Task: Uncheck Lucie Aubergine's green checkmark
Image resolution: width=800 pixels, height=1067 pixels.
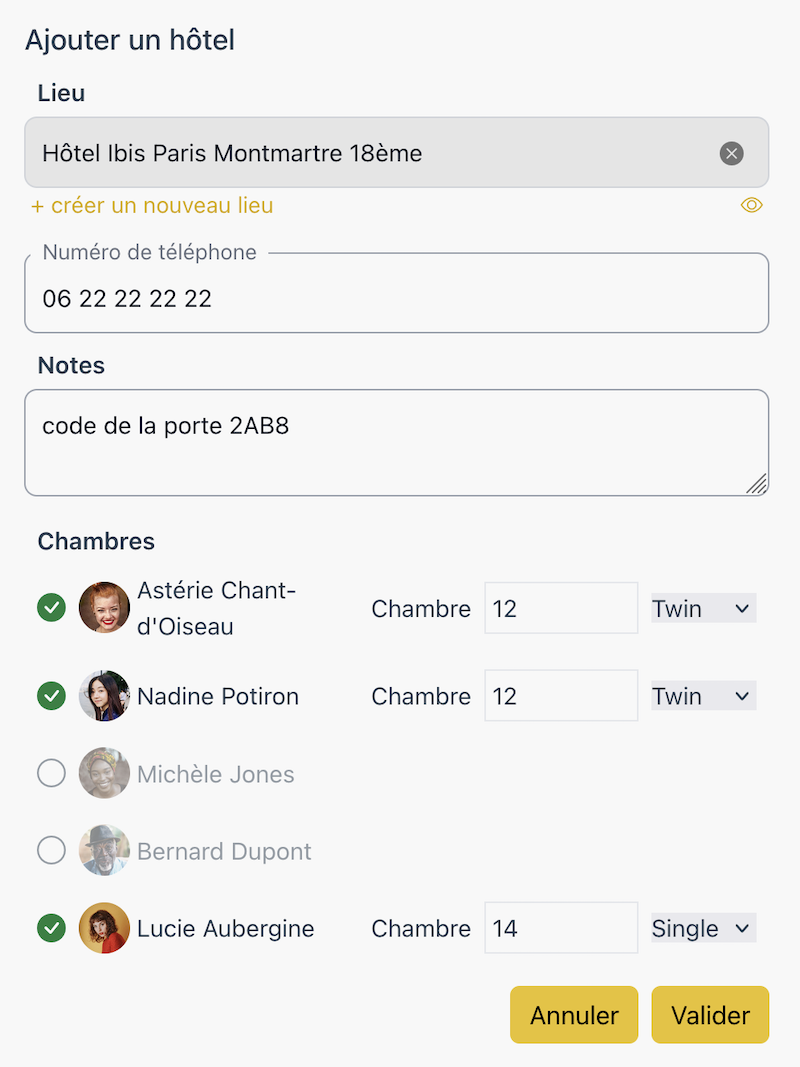Action: point(51,928)
